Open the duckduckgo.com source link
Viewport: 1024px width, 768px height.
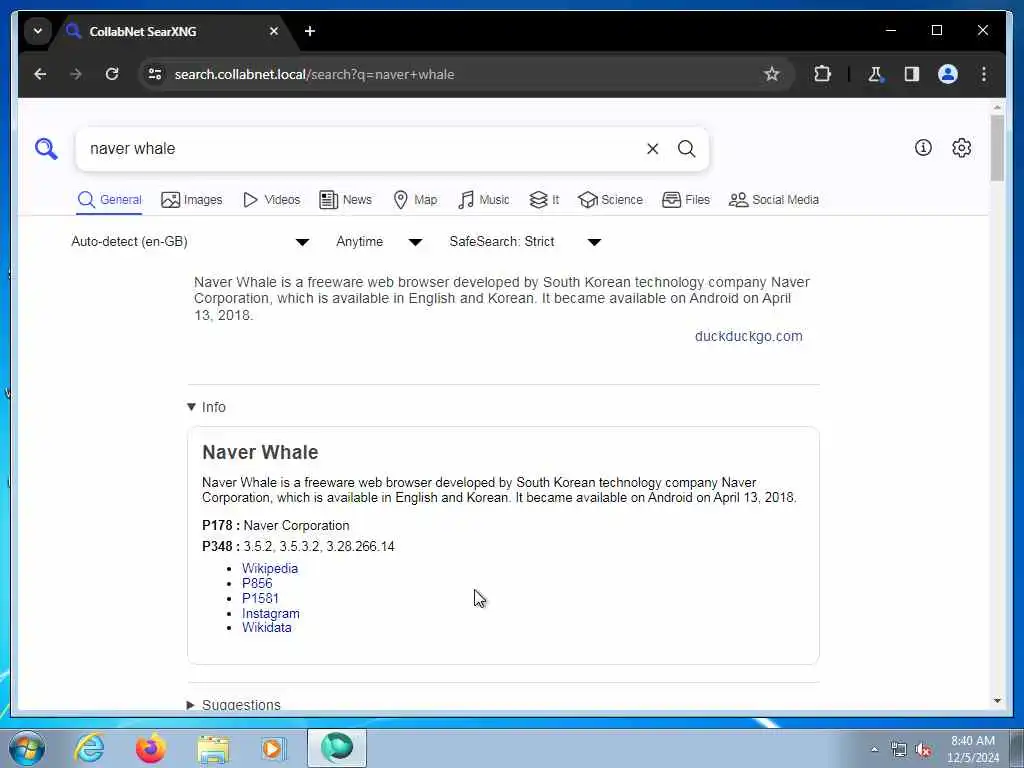748,336
